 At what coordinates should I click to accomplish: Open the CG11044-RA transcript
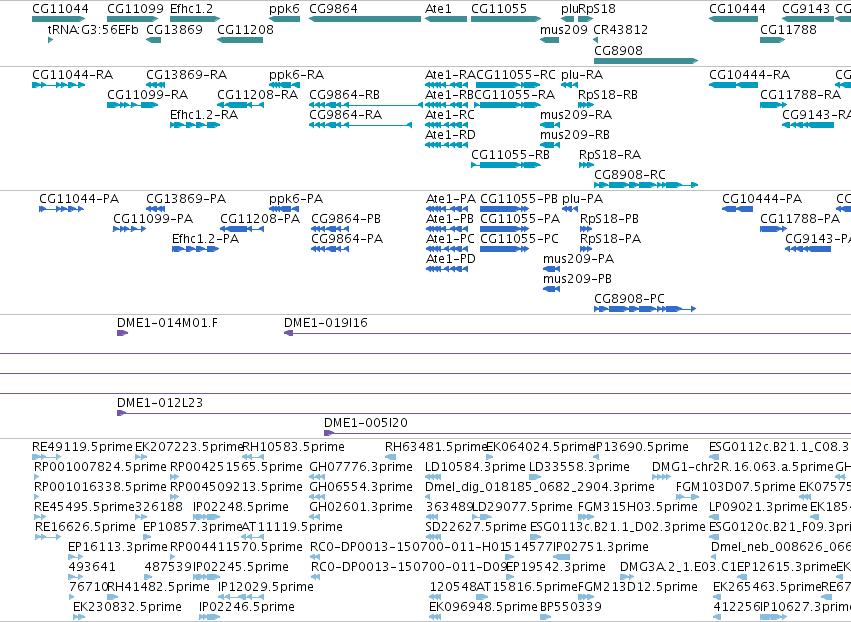point(59,85)
